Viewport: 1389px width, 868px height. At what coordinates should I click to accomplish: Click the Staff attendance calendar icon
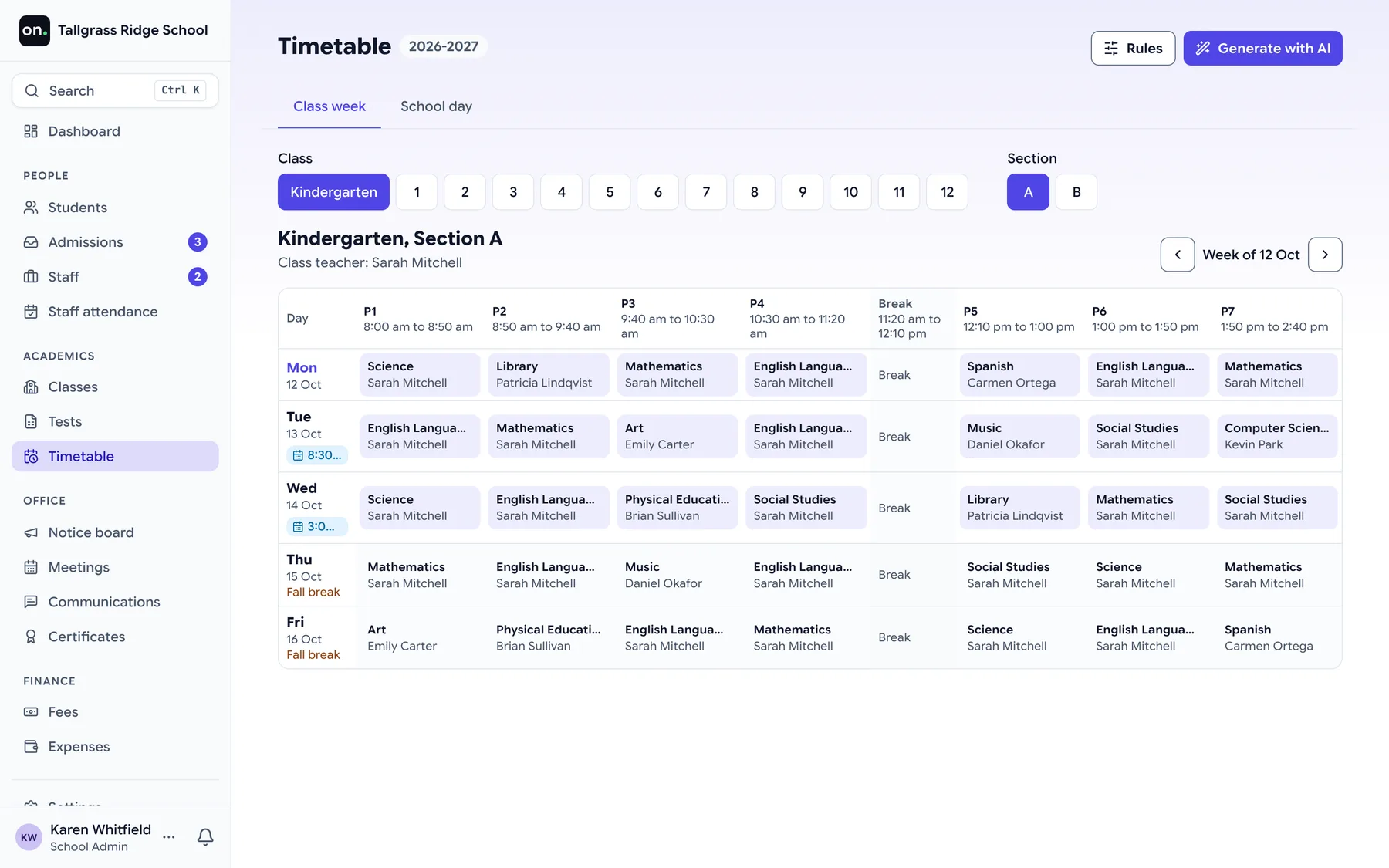coord(31,312)
